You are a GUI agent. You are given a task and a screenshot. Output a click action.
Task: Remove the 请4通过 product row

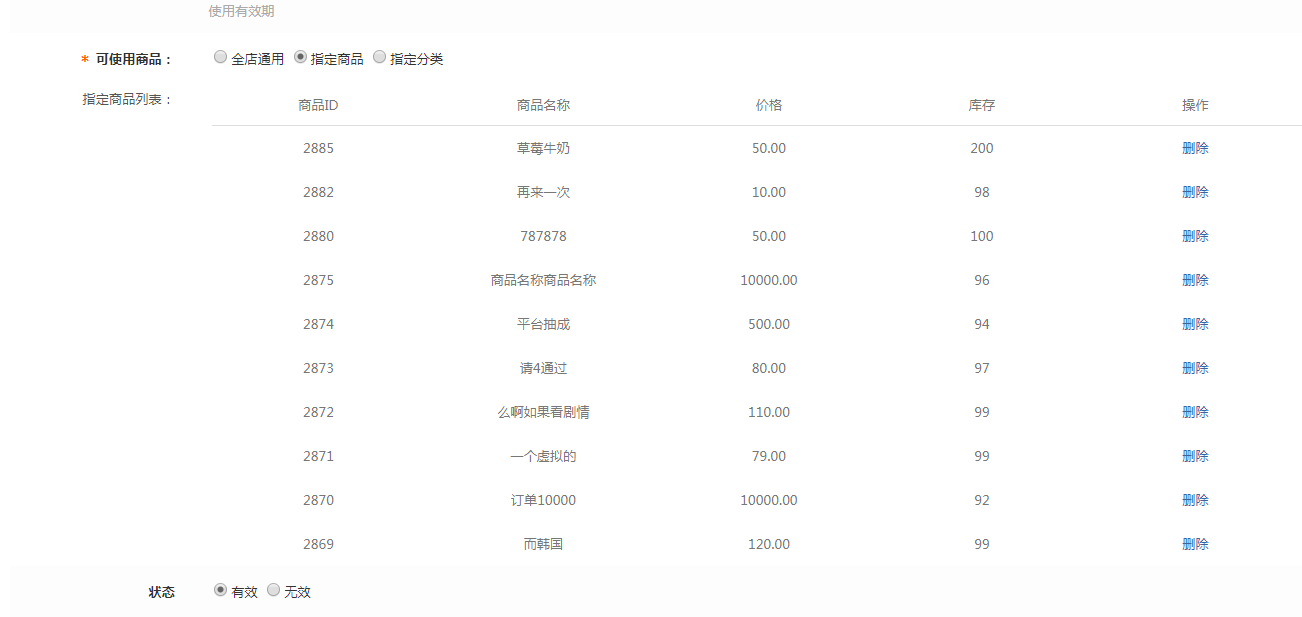(1195, 368)
